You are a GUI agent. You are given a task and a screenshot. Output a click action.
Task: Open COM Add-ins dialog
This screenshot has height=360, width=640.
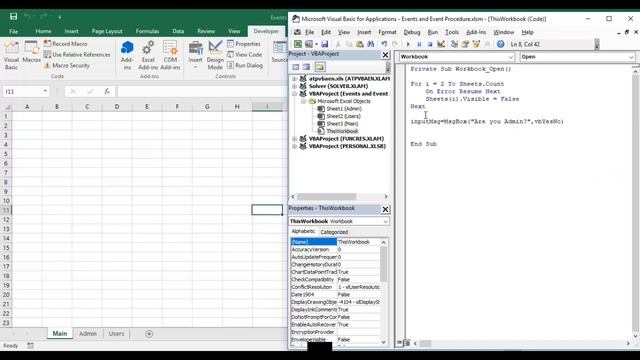coord(170,55)
